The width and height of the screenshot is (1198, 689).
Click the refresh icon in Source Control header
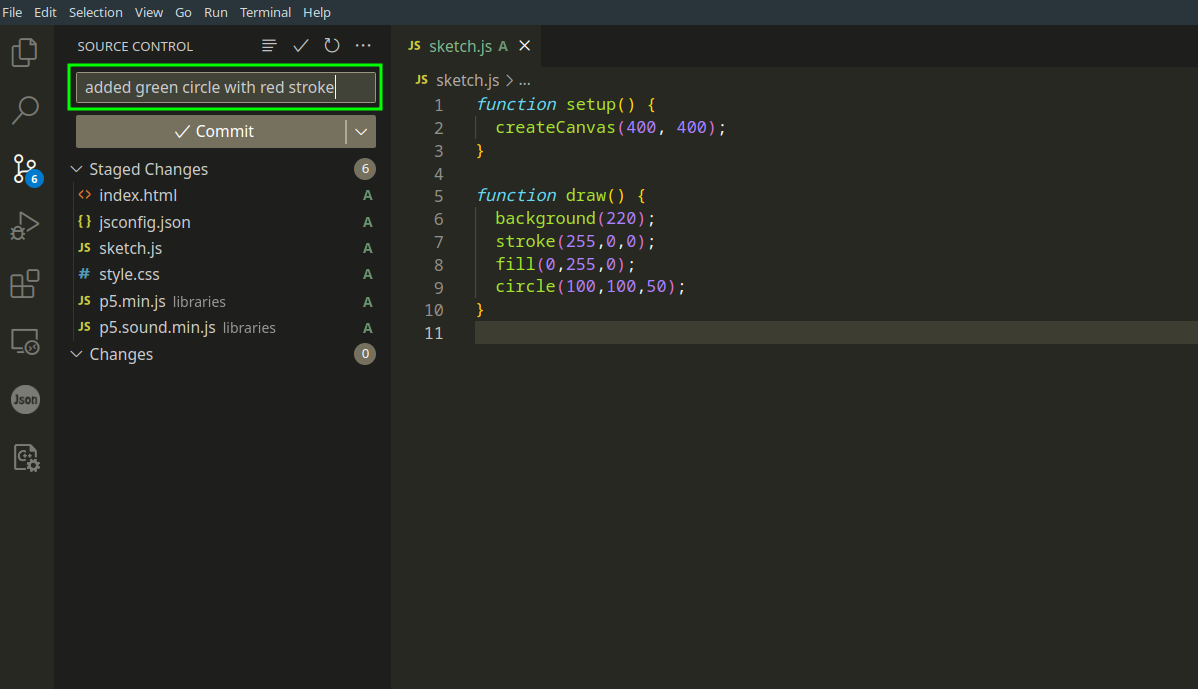[332, 46]
